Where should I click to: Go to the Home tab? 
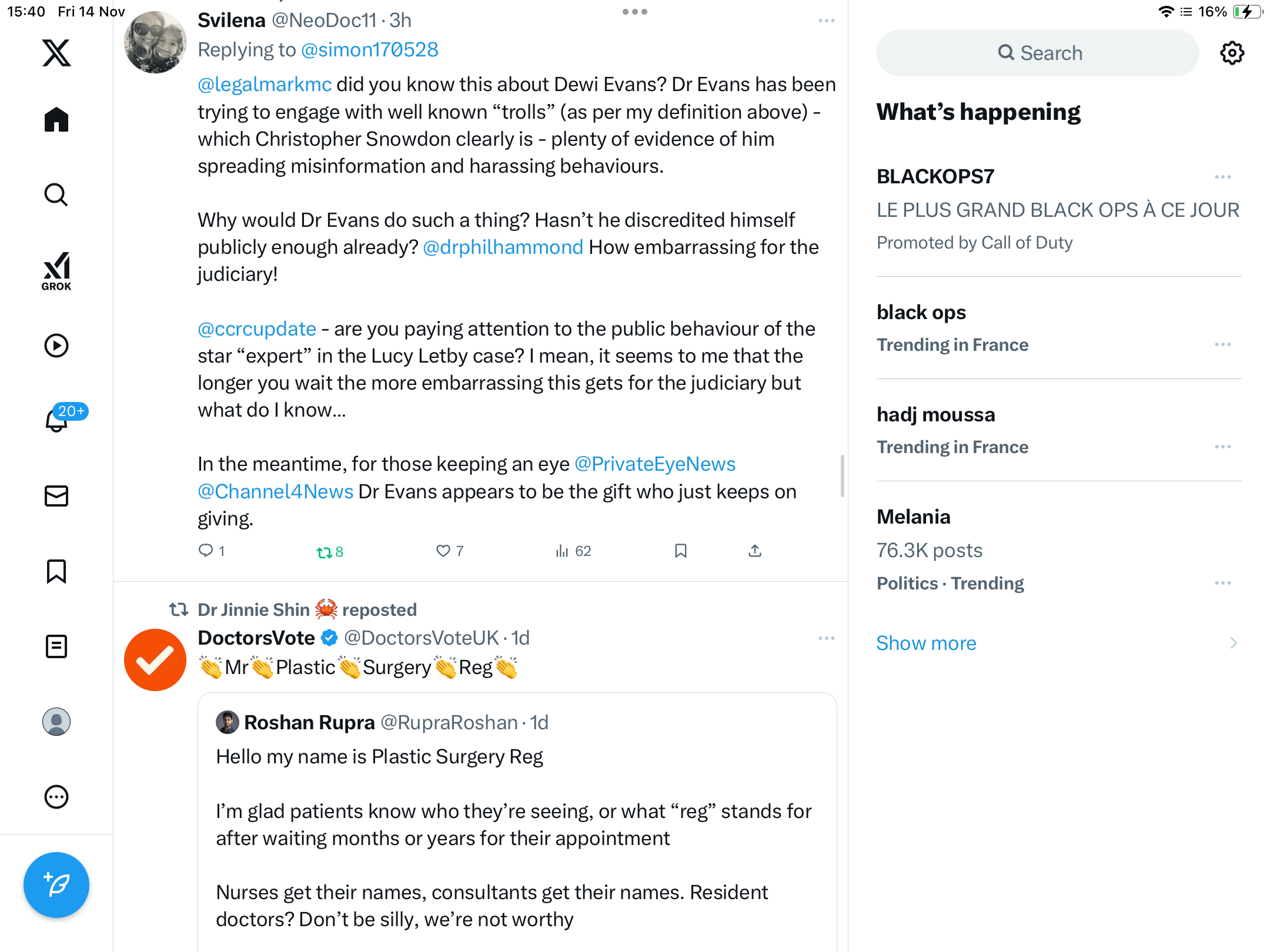56,120
